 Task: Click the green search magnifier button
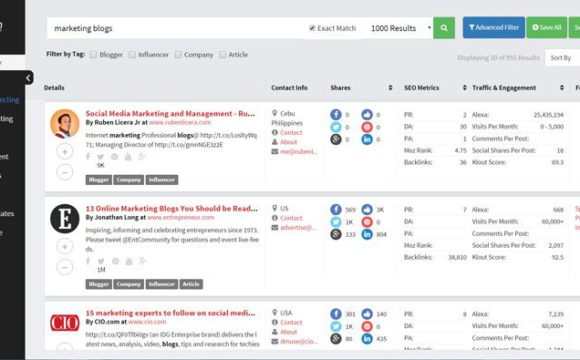[444, 28]
